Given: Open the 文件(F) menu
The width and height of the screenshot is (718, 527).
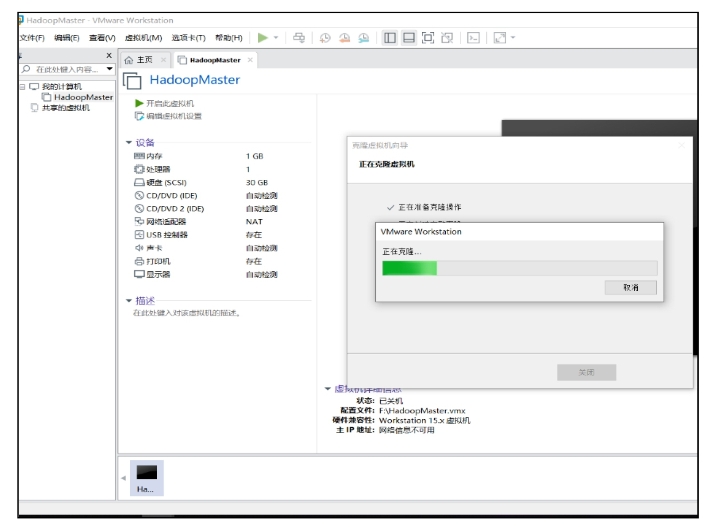Looking at the screenshot, I should (32, 38).
